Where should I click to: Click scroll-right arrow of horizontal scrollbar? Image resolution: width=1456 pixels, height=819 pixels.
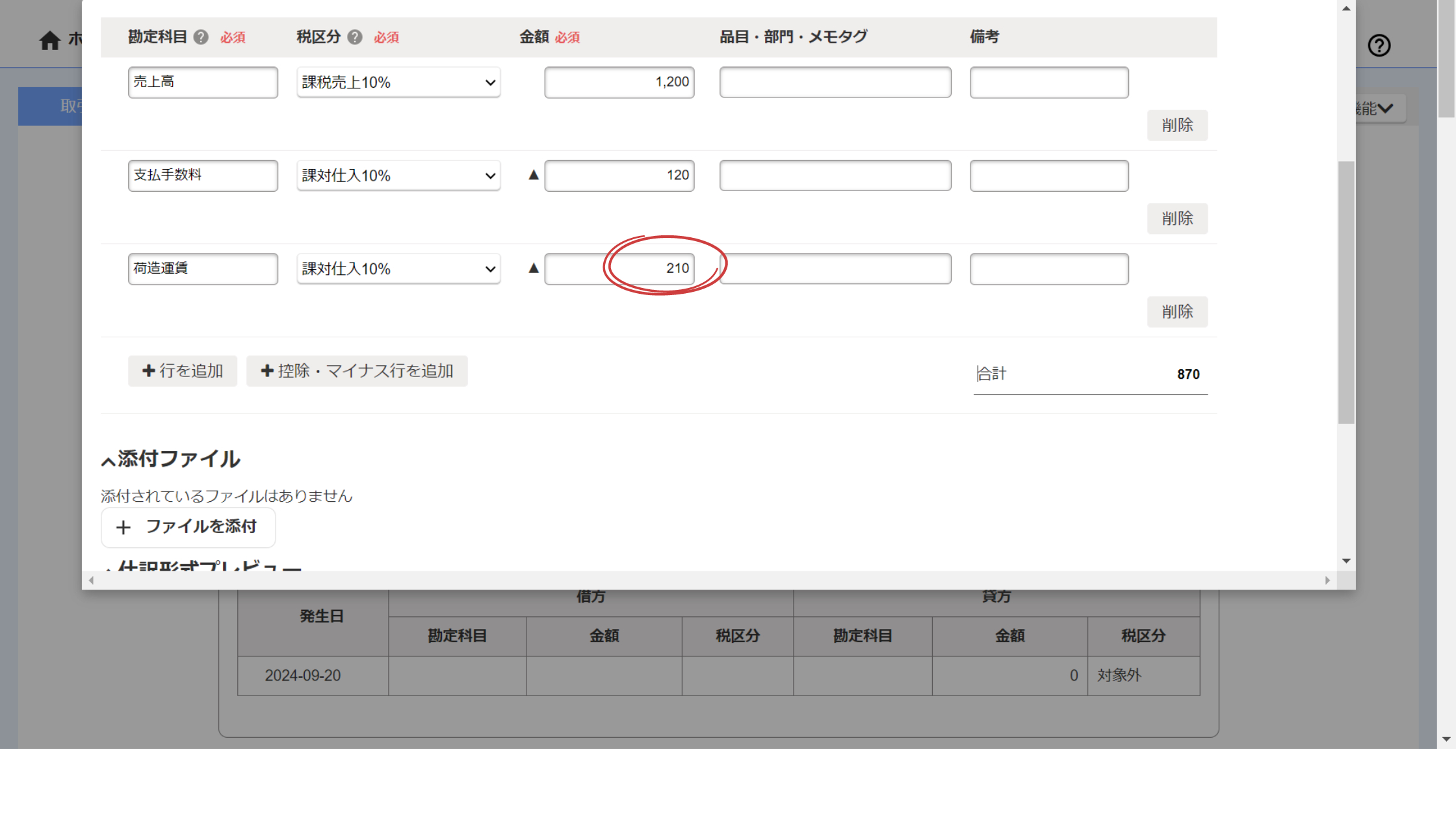(x=1327, y=580)
